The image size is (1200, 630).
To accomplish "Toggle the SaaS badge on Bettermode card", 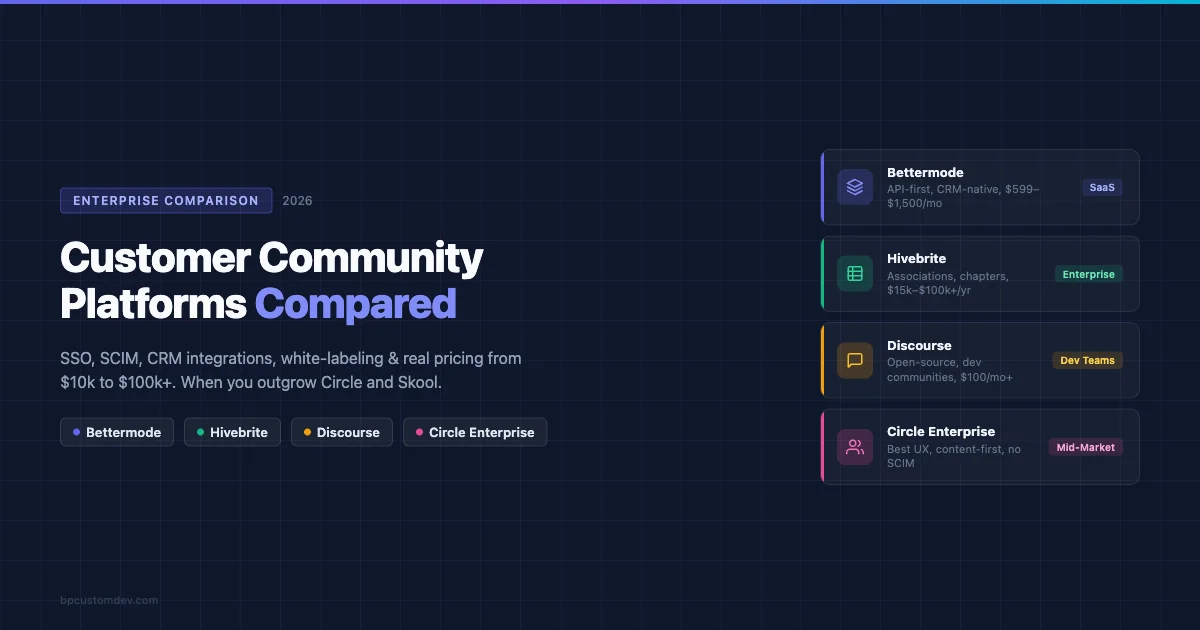I will point(1101,187).
